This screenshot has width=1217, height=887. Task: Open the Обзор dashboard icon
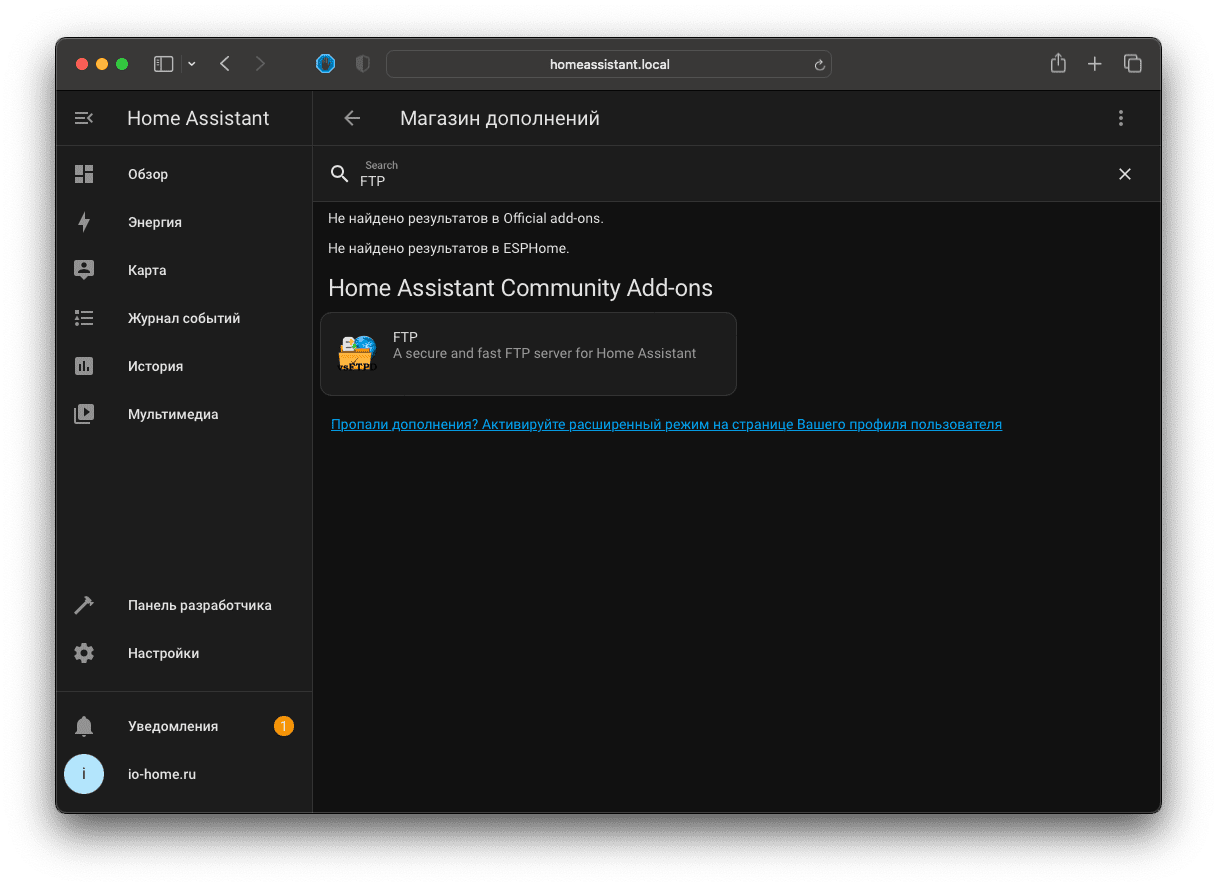(84, 174)
